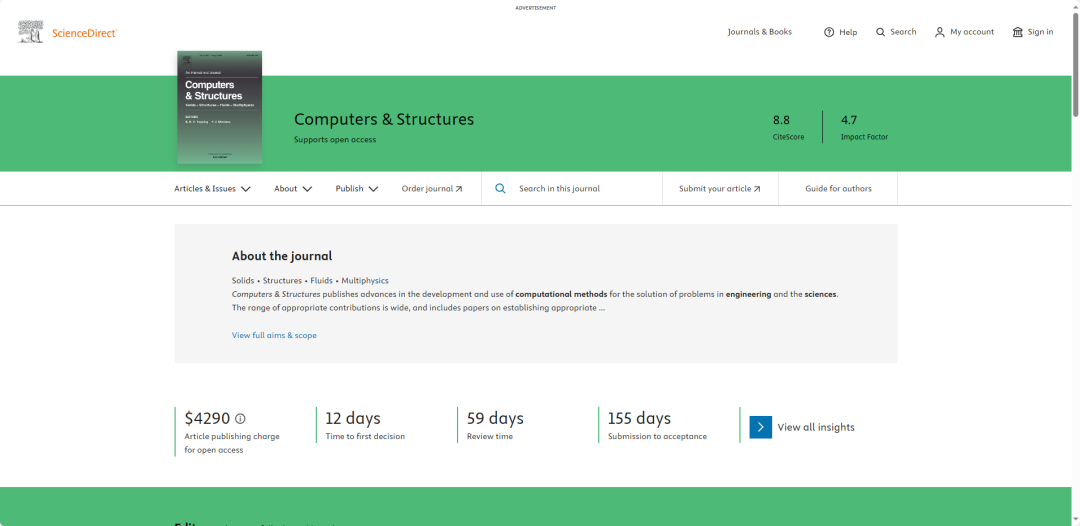Open the ScienceDirect home logo
The image size is (1080, 526).
85,33
